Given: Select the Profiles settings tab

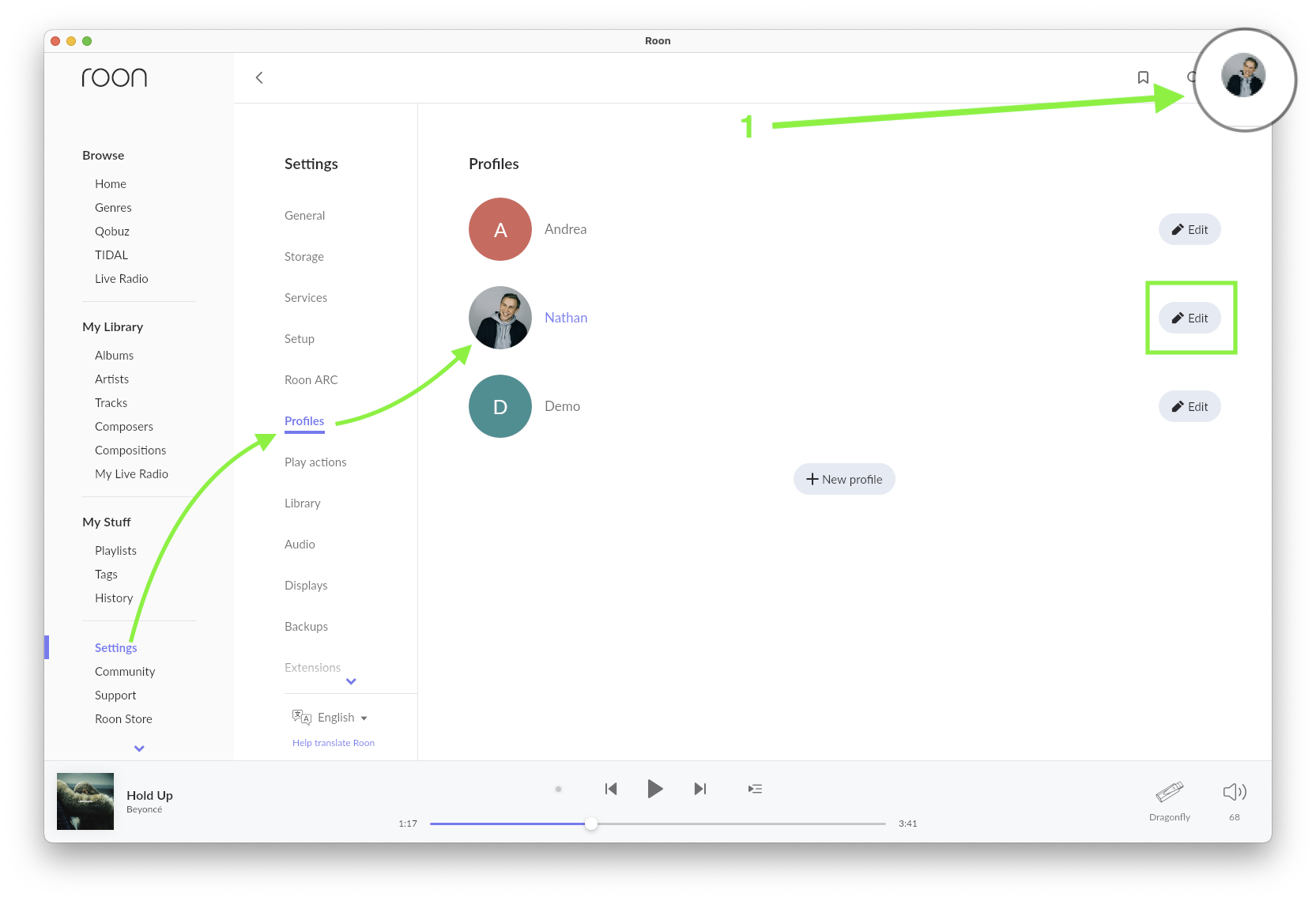Looking at the screenshot, I should pyautogui.click(x=304, y=421).
